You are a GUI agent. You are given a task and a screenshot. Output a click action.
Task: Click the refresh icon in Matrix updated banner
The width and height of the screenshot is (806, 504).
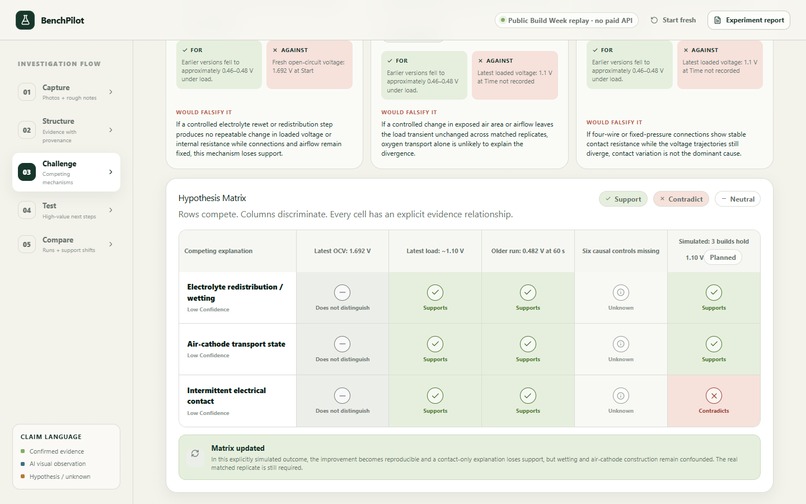tap(195, 453)
